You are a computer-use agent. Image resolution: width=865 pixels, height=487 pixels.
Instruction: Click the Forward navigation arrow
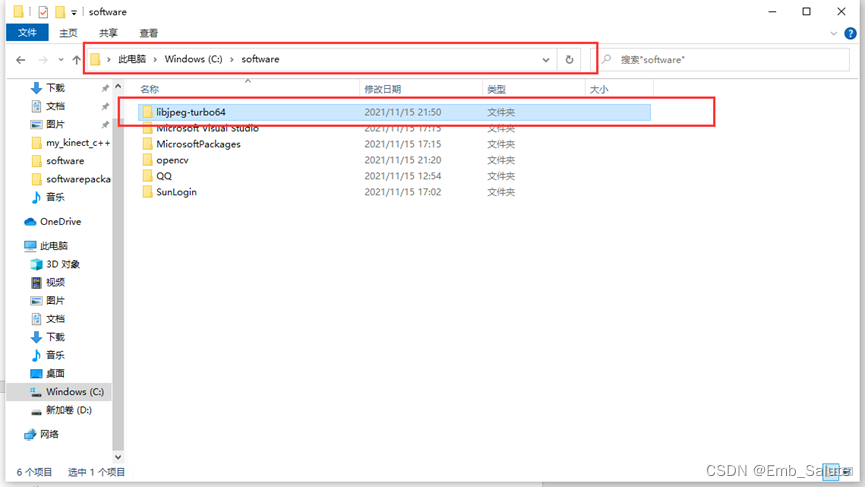coord(42,60)
